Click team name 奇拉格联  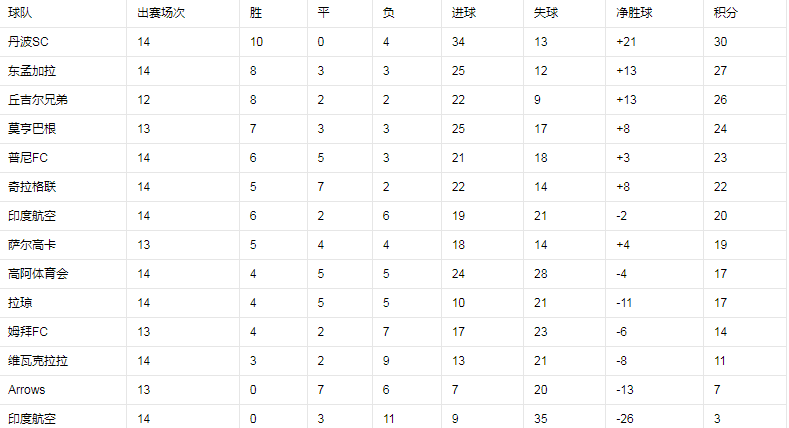click(32, 187)
